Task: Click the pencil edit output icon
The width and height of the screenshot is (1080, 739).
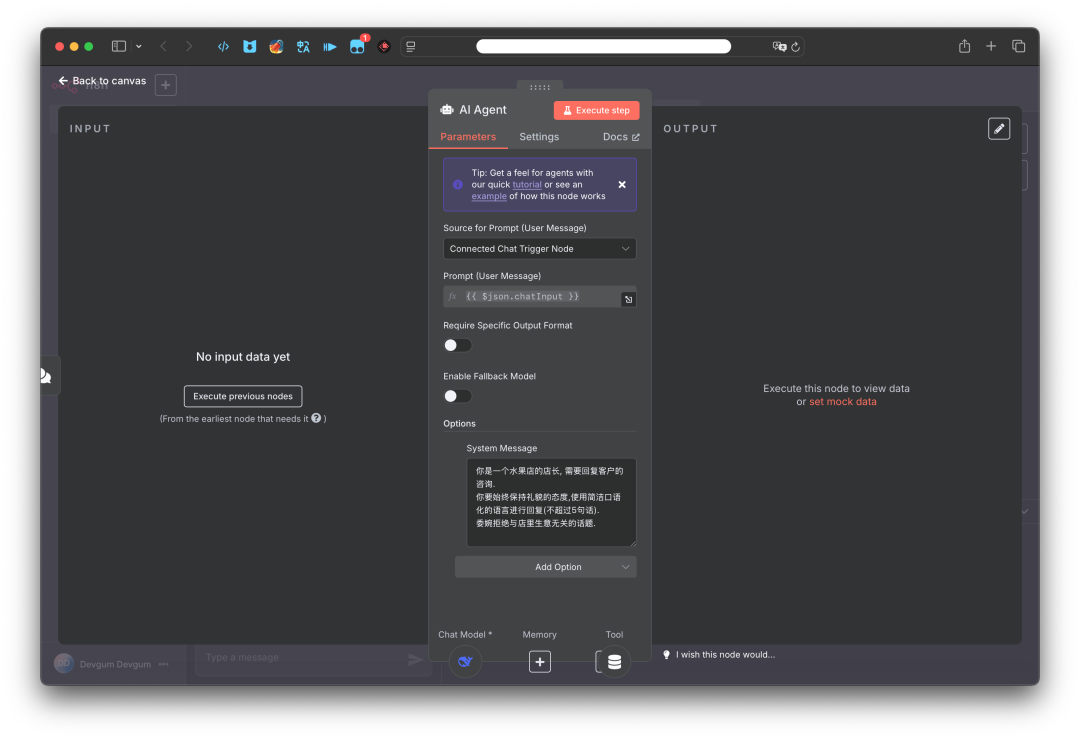Action: (x=998, y=129)
